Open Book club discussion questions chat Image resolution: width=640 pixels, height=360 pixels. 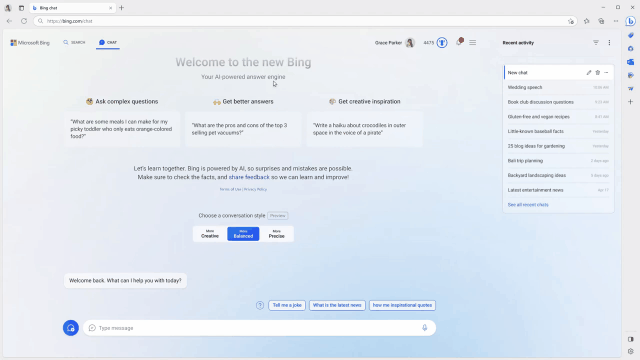tap(558, 102)
